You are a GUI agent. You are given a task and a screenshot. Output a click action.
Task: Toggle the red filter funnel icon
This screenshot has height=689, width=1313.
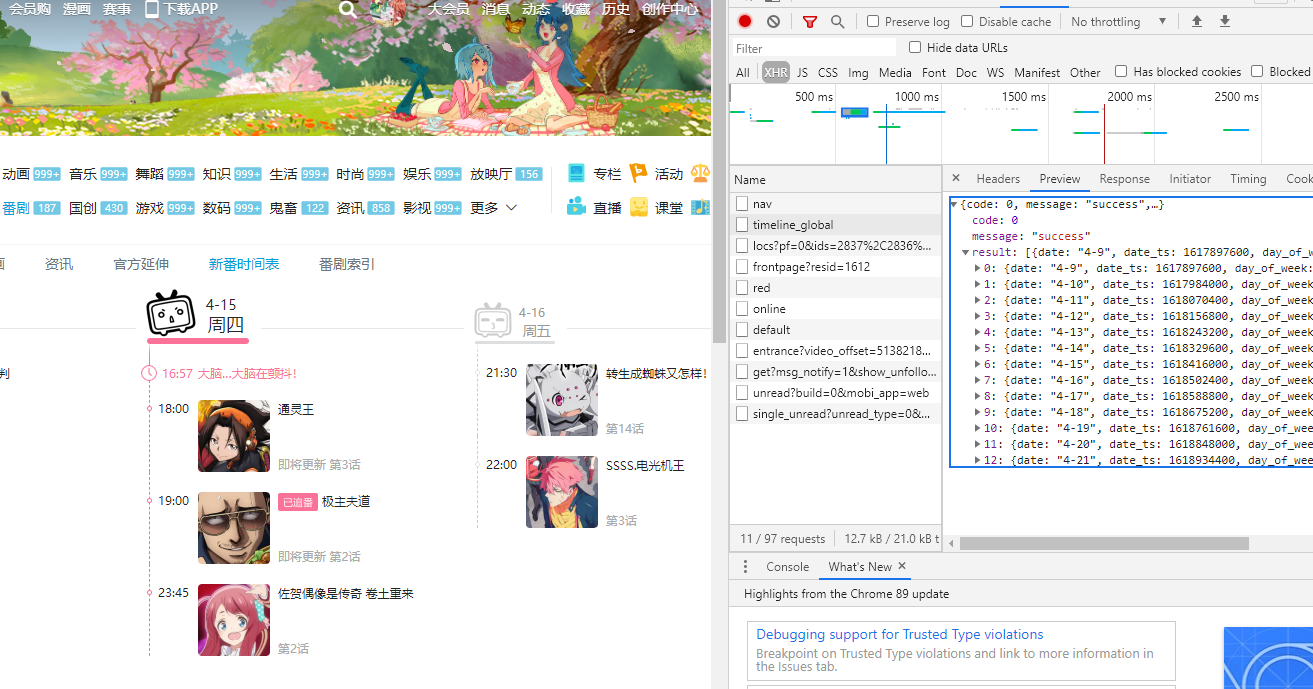point(810,21)
